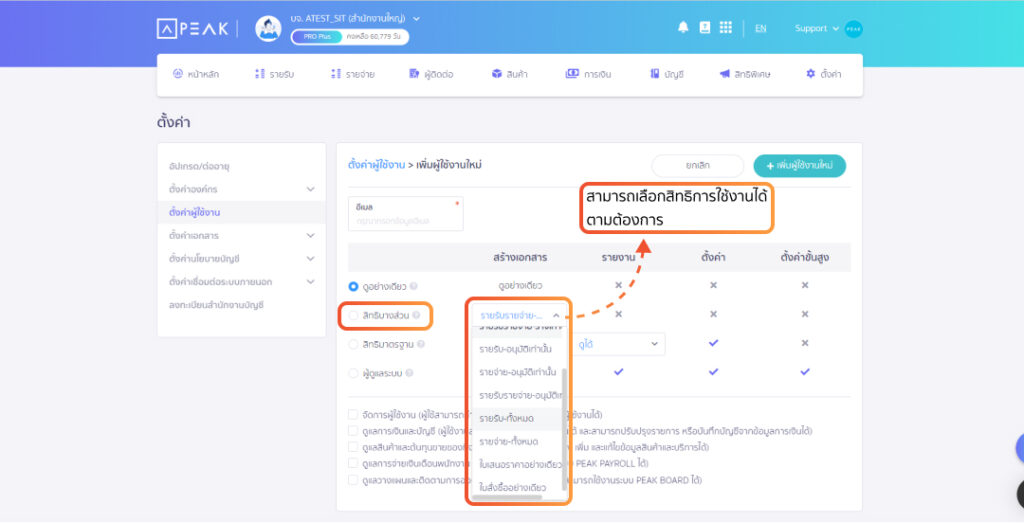Select the ผู้ดูแลระบบ radio button
The height and width of the screenshot is (523, 1024).
click(354, 373)
